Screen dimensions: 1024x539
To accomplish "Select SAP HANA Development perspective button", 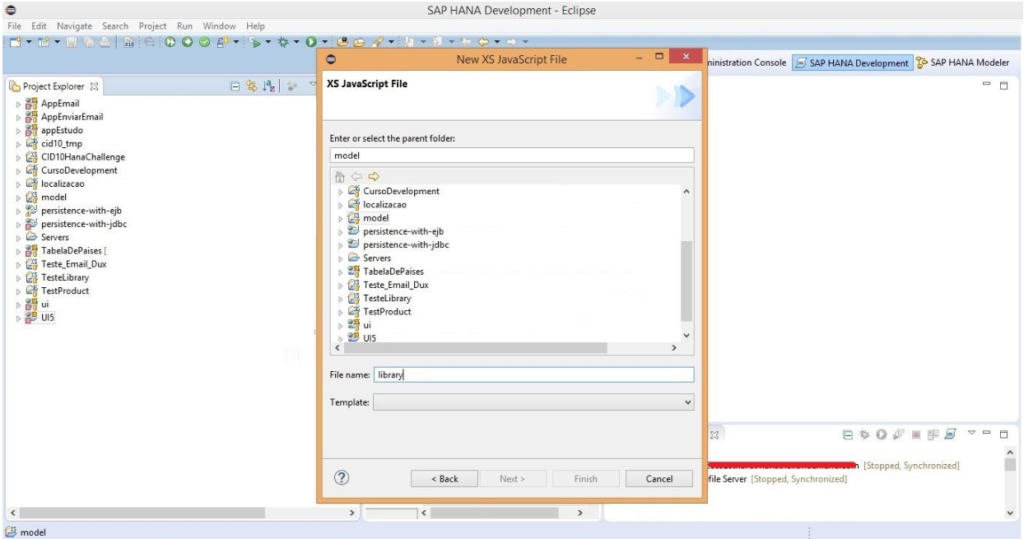I will [x=852, y=63].
